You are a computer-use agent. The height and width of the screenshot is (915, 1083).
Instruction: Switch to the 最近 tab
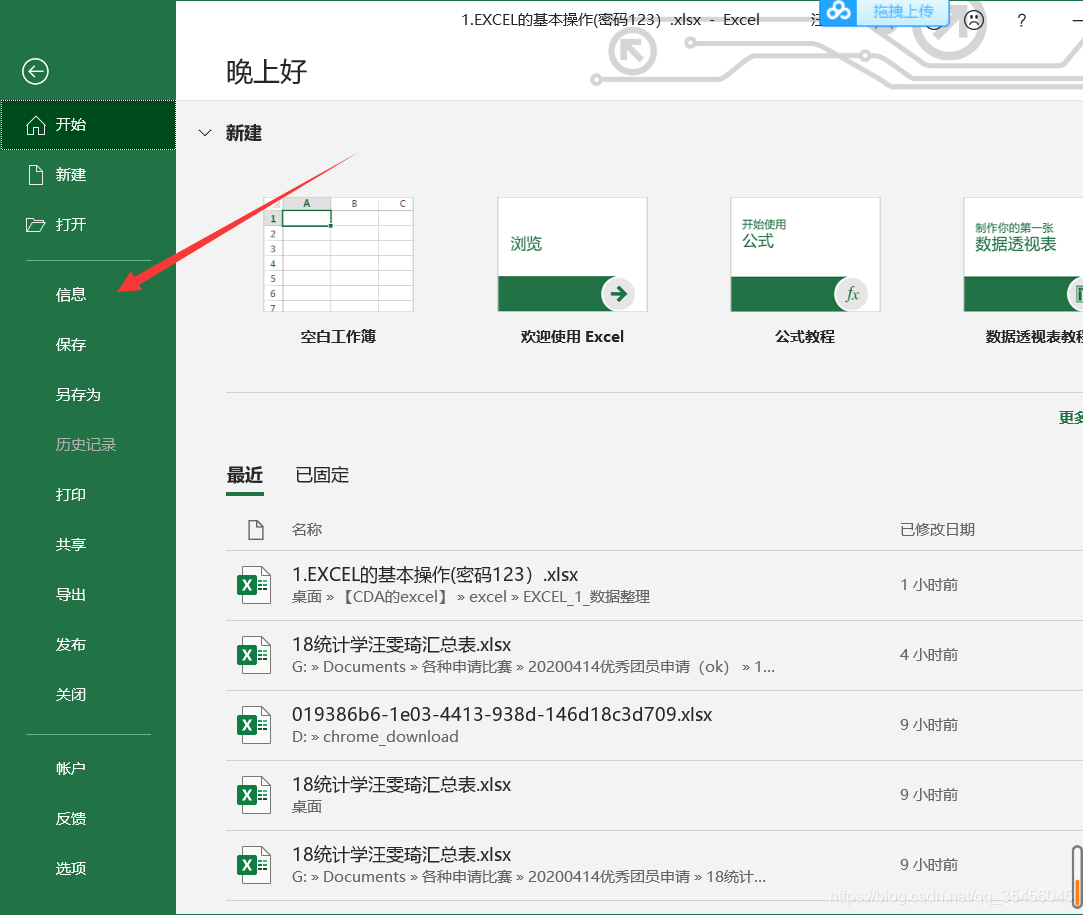pos(245,475)
